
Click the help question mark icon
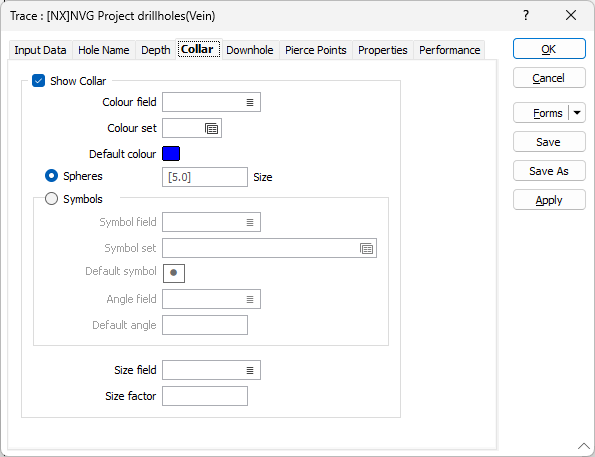[526, 16]
